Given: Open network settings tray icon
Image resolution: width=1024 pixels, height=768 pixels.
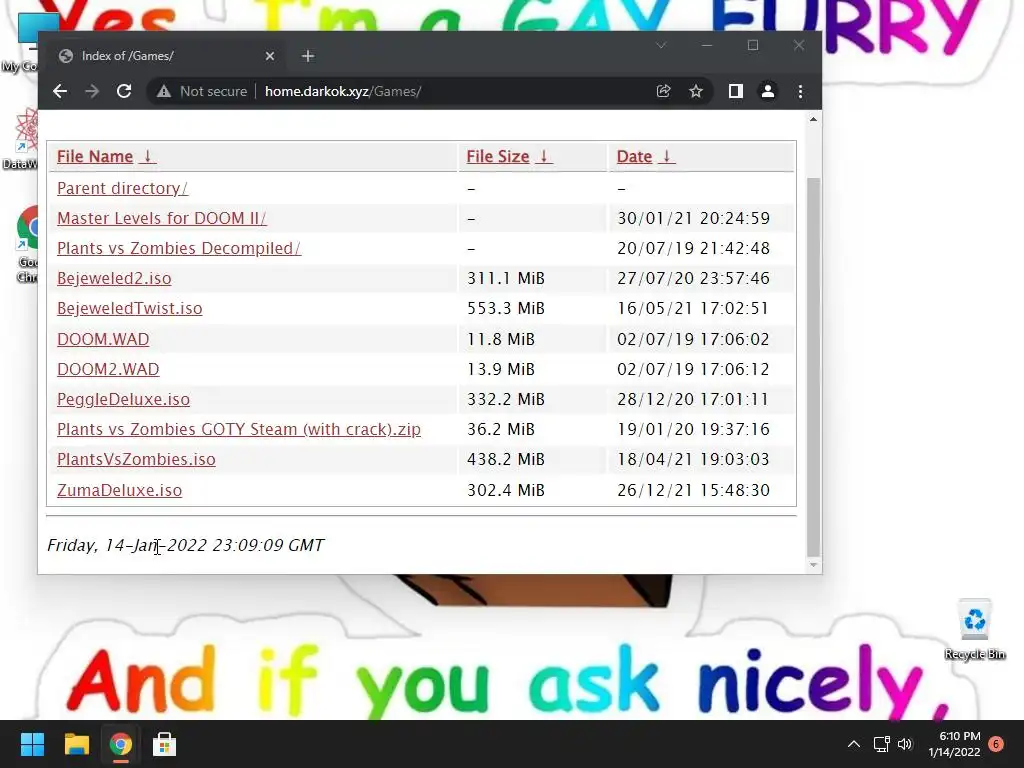Looking at the screenshot, I should pos(882,744).
